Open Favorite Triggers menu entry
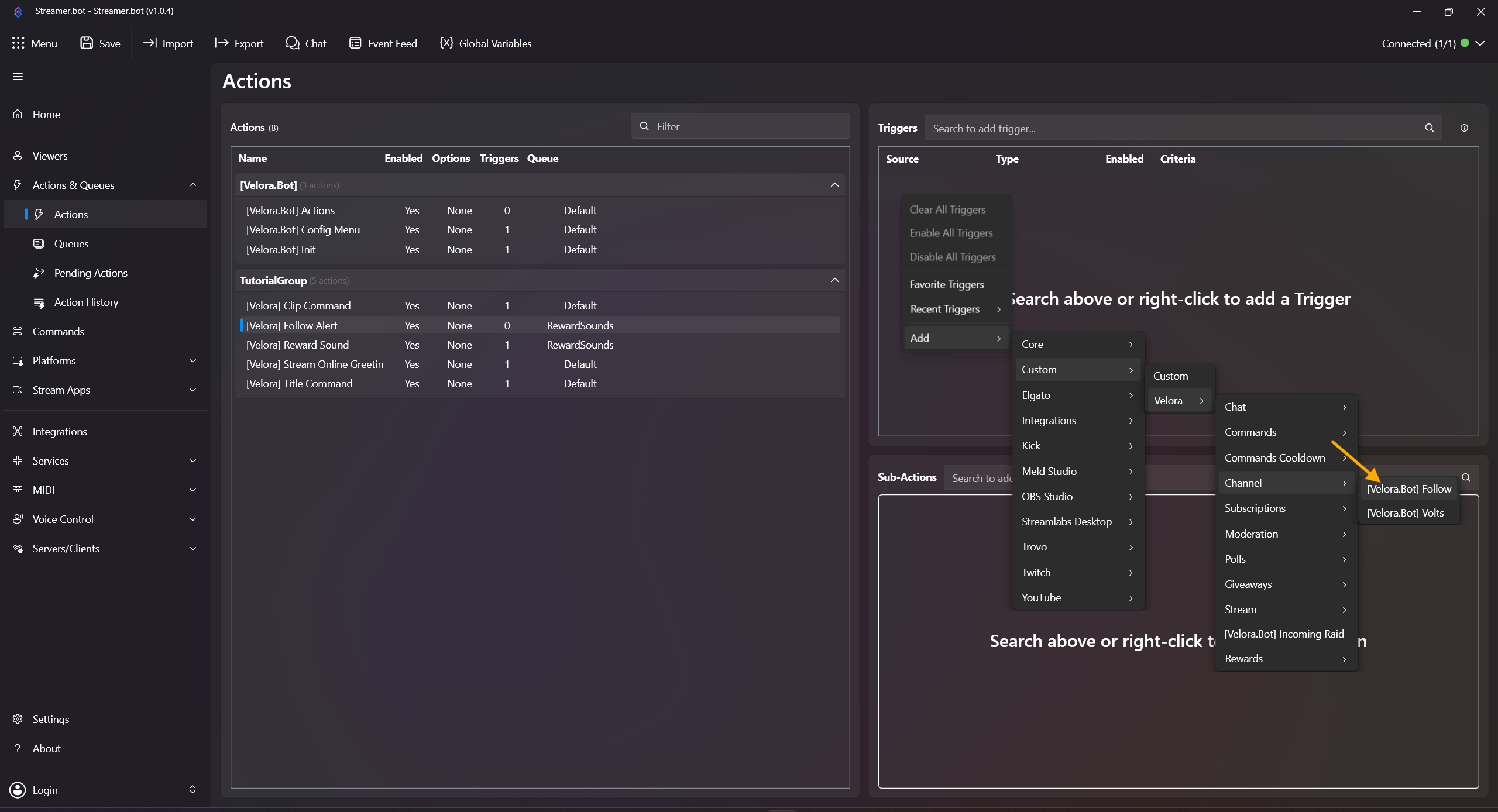This screenshot has height=812, width=1498. (x=946, y=284)
